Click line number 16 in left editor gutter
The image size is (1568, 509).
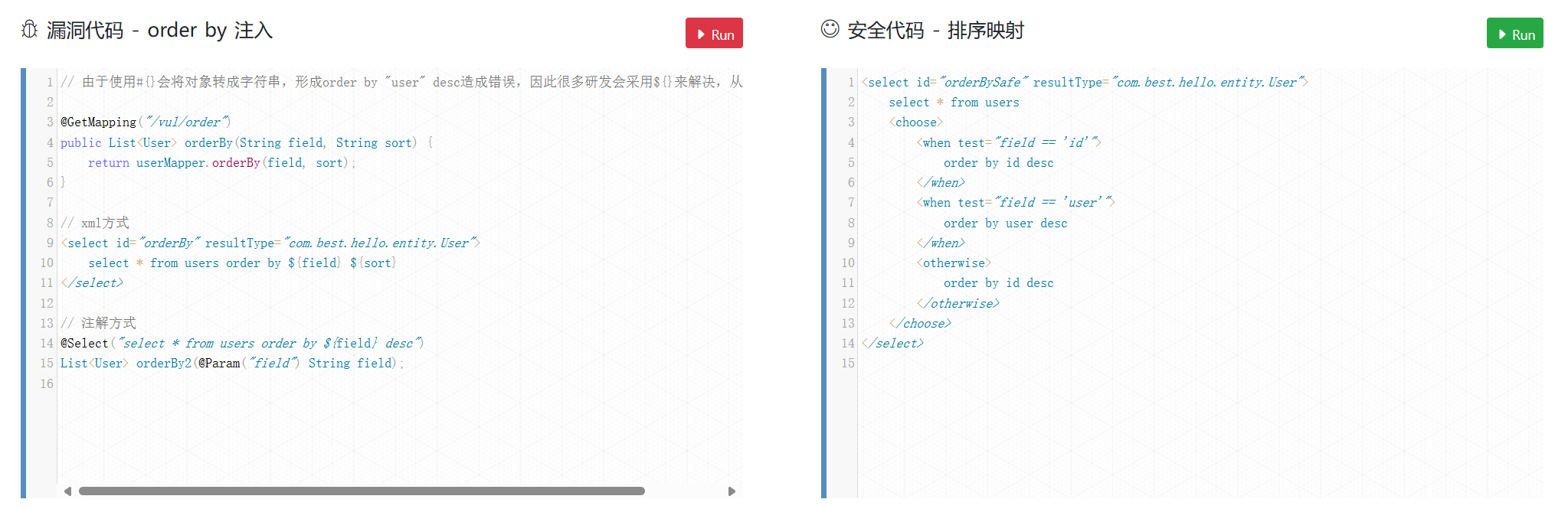pyautogui.click(x=47, y=384)
